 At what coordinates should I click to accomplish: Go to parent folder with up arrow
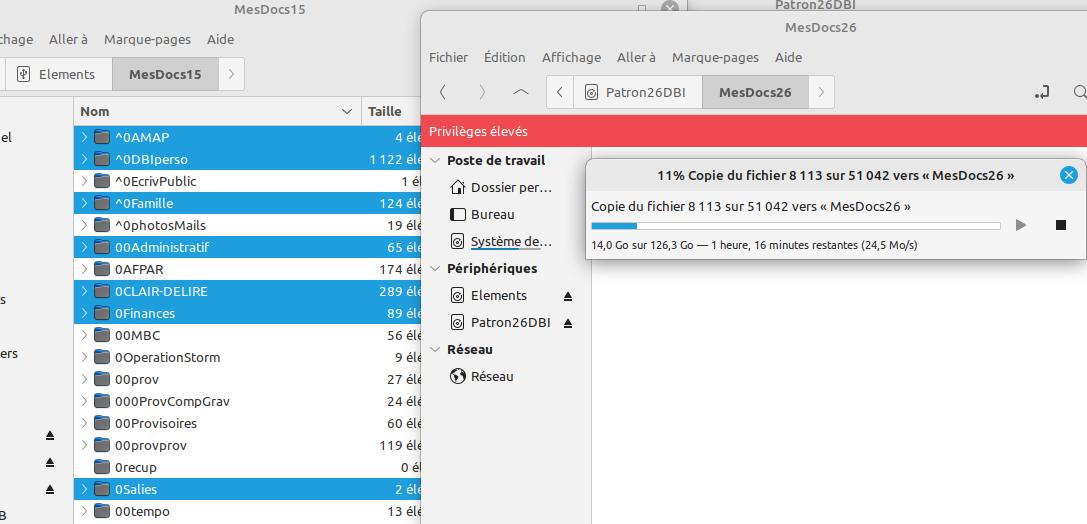click(x=520, y=92)
